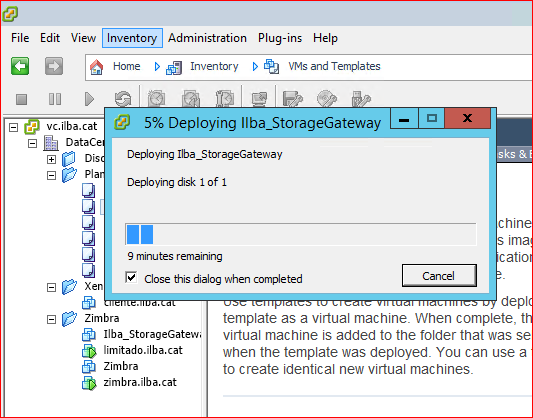Collapse the Zimbra folder node
This screenshot has height=418, width=533.
click(x=51, y=319)
